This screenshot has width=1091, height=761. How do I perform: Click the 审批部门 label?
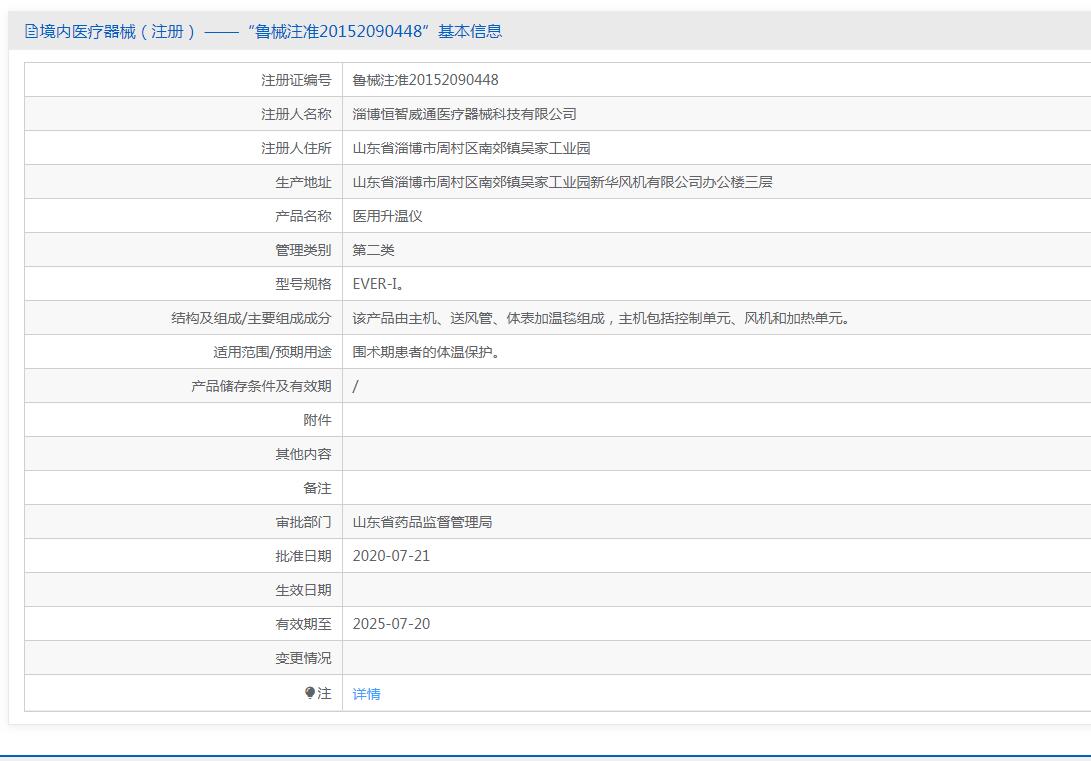click(303, 522)
